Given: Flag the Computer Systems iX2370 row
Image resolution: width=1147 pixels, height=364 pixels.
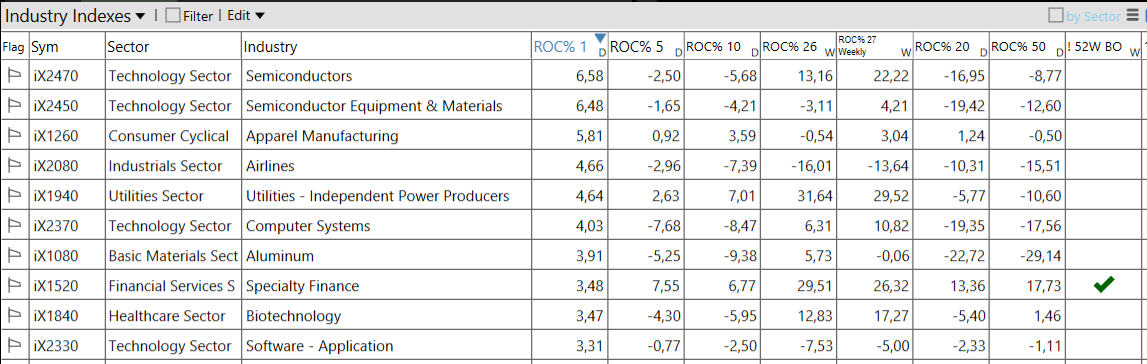Looking at the screenshot, I should click(14, 226).
